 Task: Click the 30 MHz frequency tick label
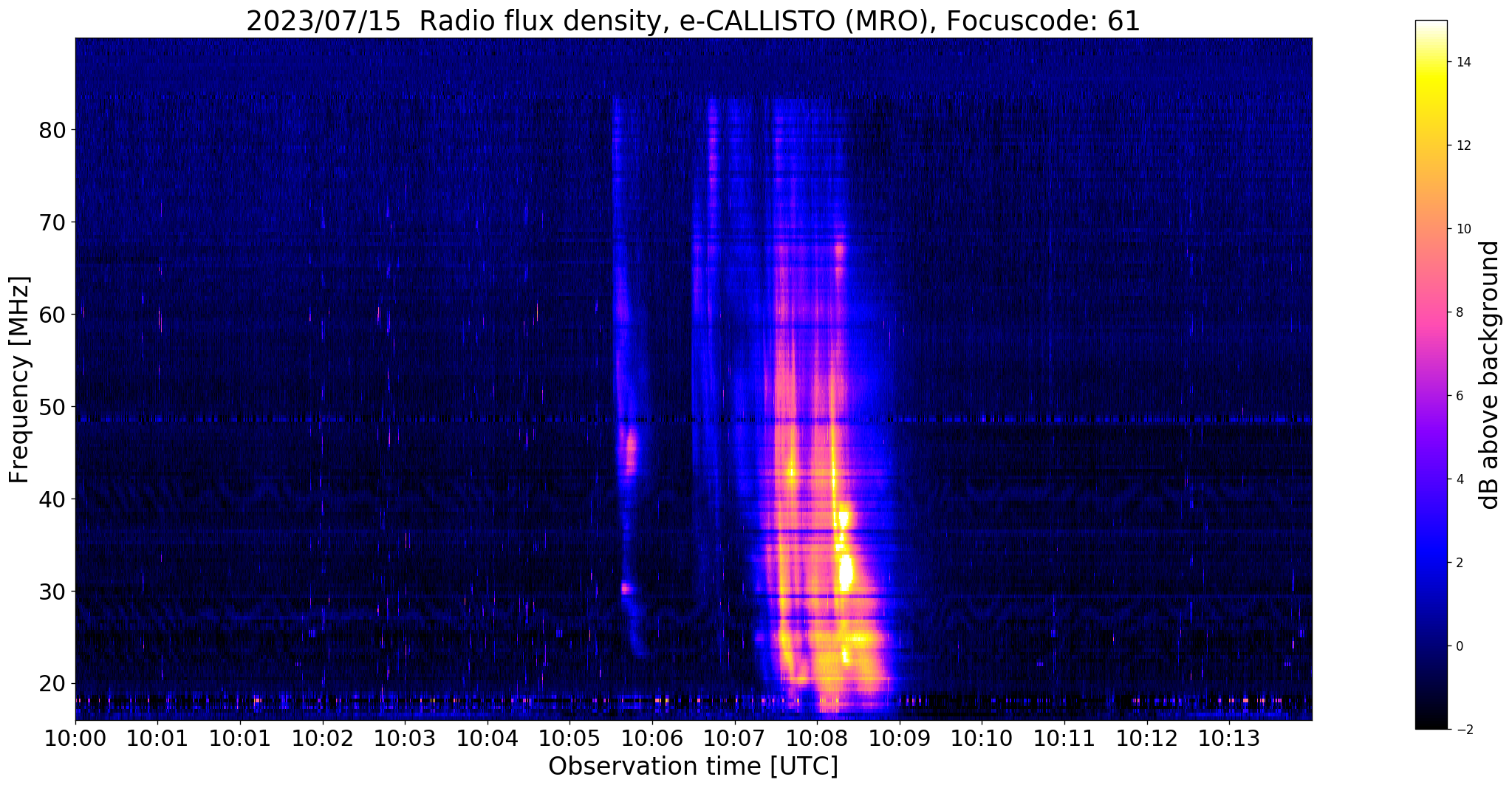(53, 591)
